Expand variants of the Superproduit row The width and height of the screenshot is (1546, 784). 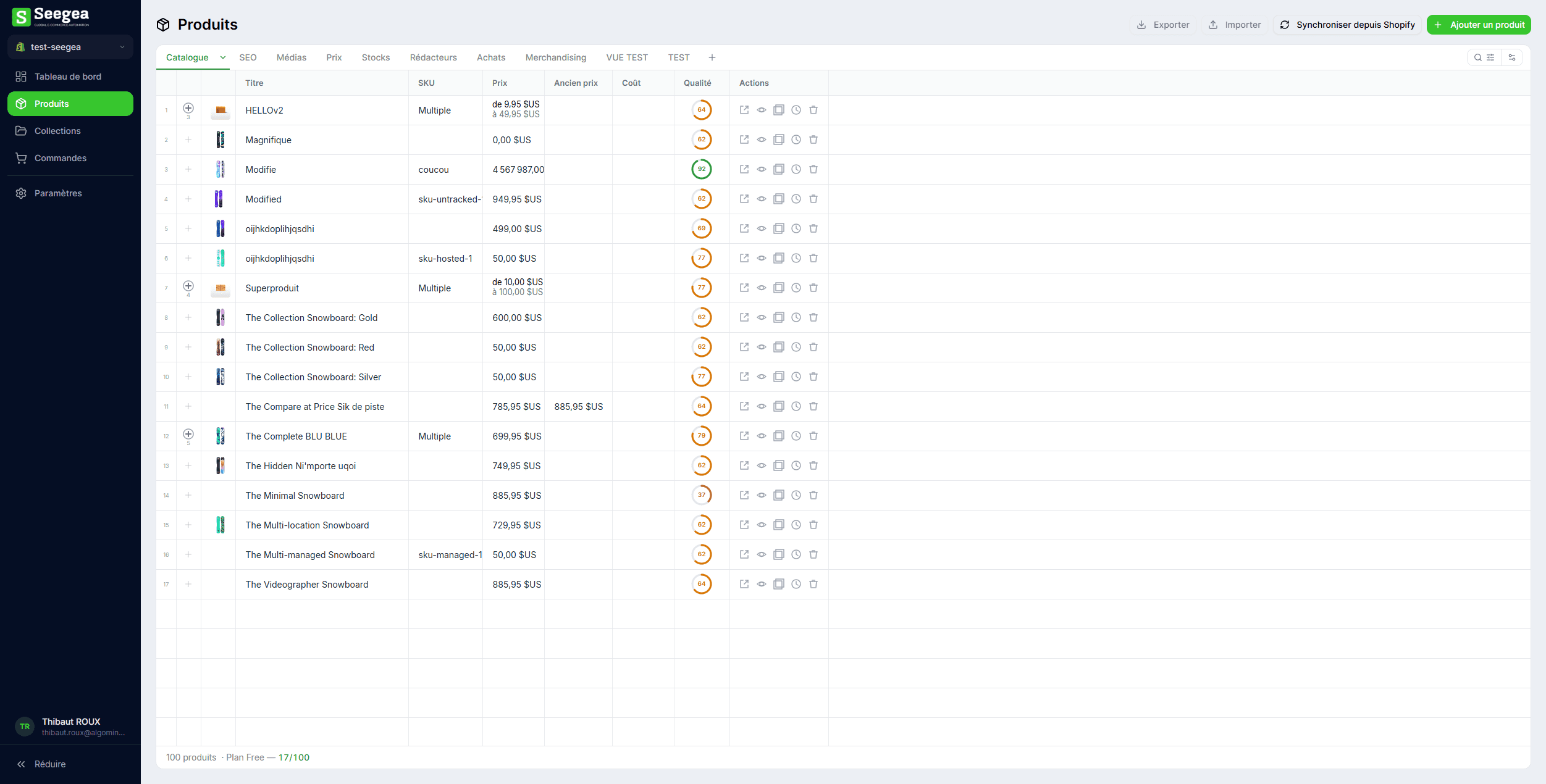188,286
